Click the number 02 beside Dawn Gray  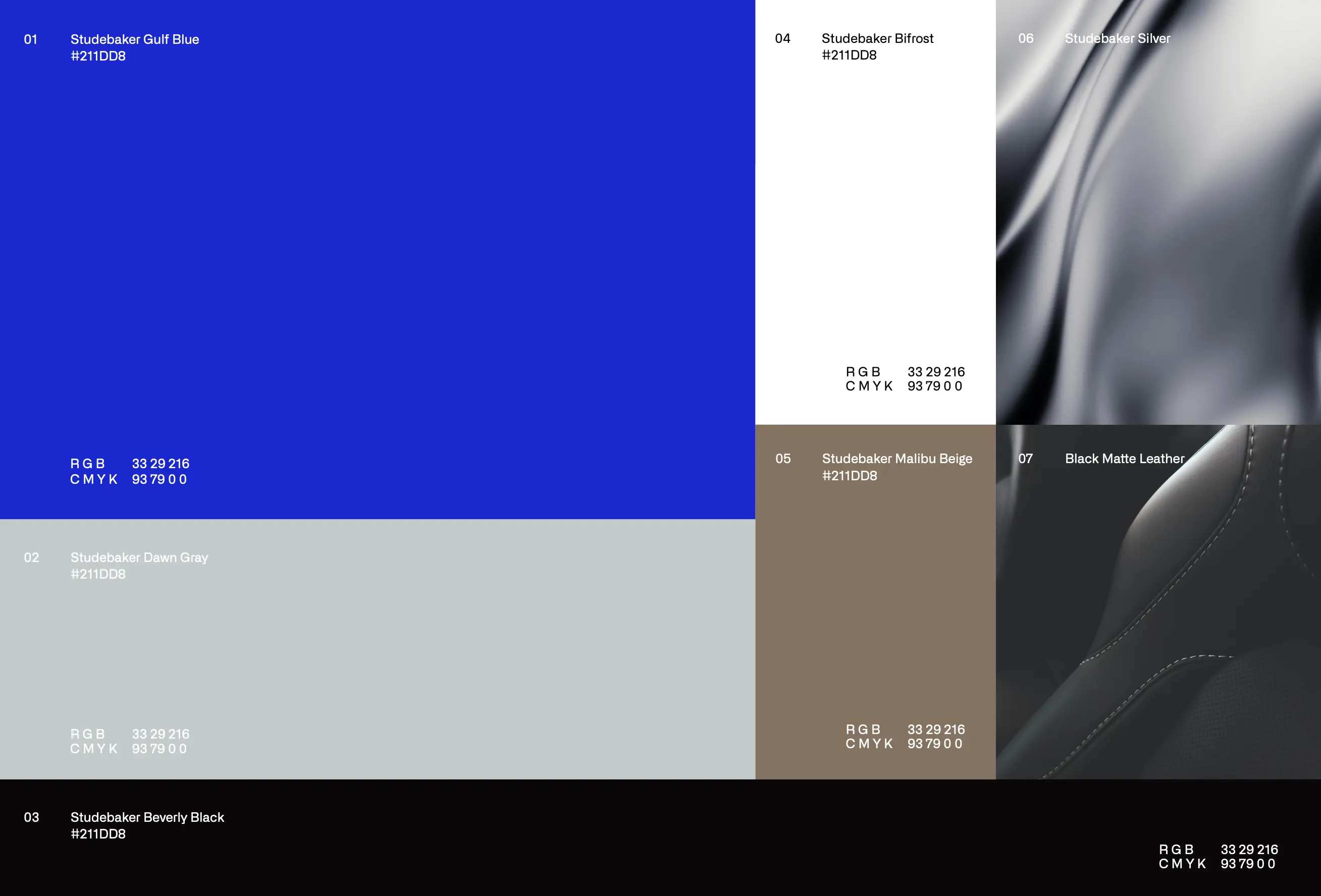pyautogui.click(x=31, y=557)
